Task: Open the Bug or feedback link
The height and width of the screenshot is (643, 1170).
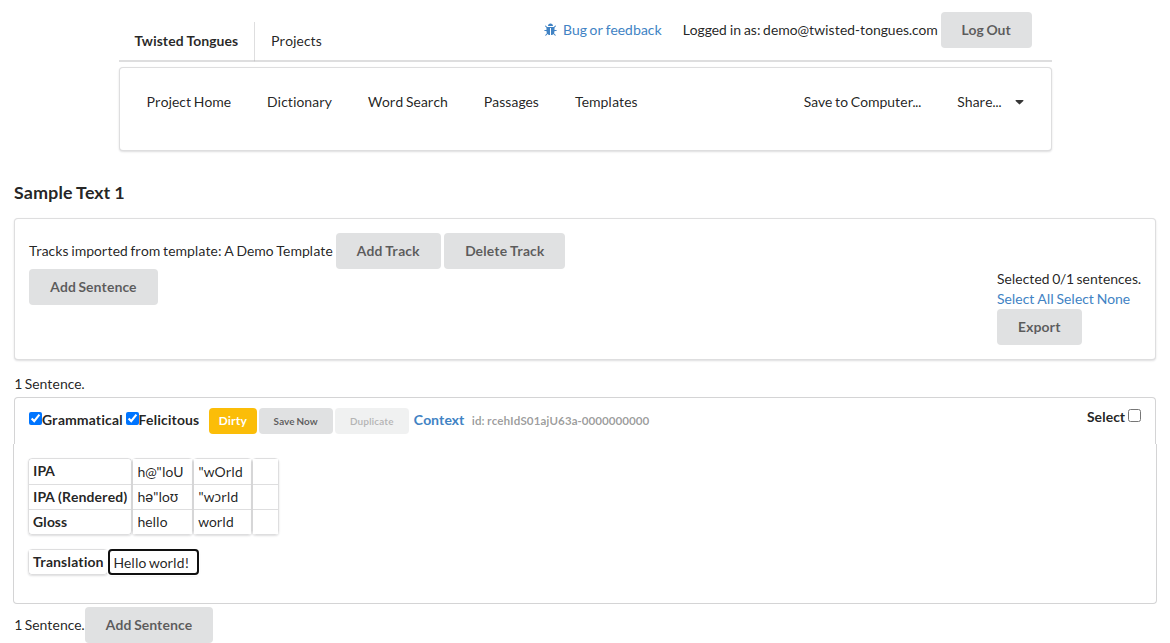Action: pos(612,30)
